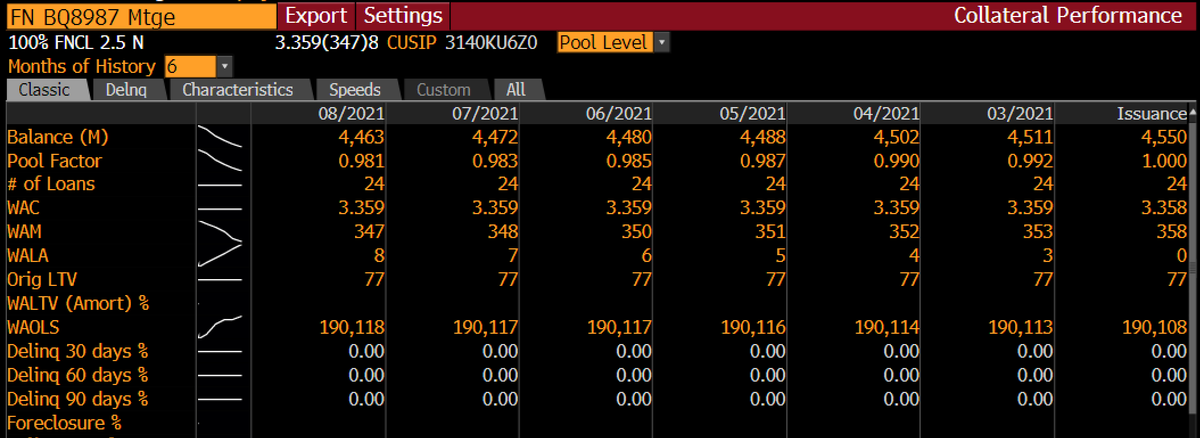This screenshot has height=438, width=1200.
Task: Select the 06/2021 column header
Action: [619, 114]
